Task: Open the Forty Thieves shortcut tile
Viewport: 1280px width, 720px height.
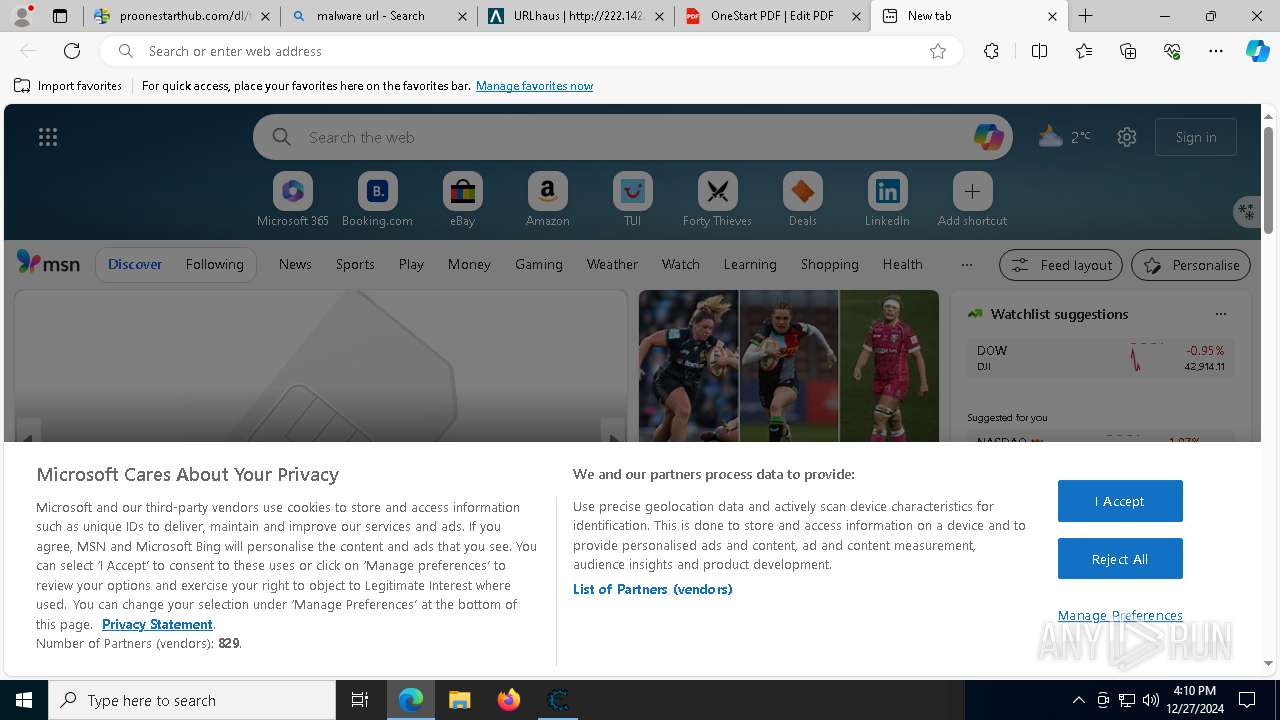Action: point(717,200)
